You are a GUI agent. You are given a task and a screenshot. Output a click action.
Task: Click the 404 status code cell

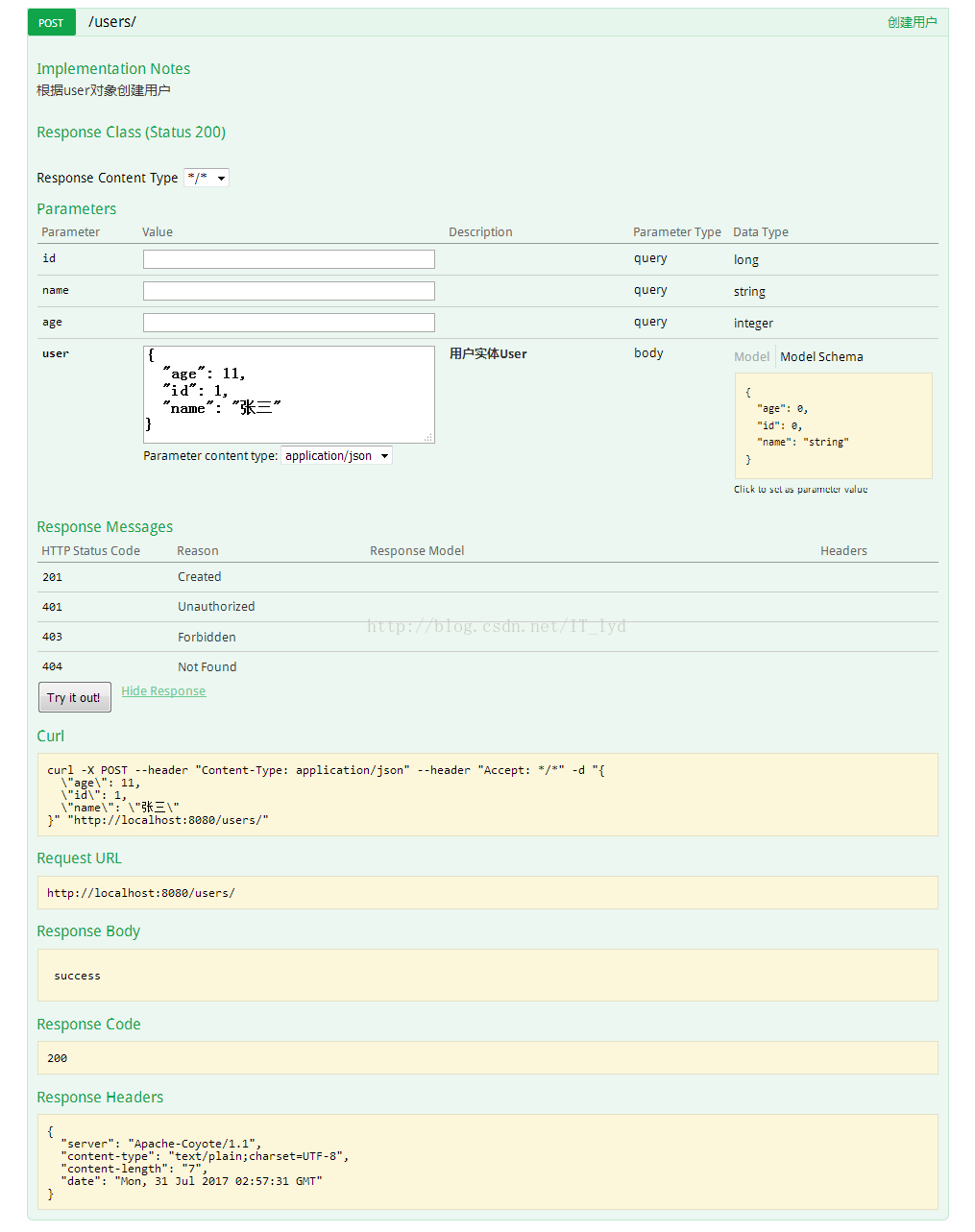click(x=52, y=666)
